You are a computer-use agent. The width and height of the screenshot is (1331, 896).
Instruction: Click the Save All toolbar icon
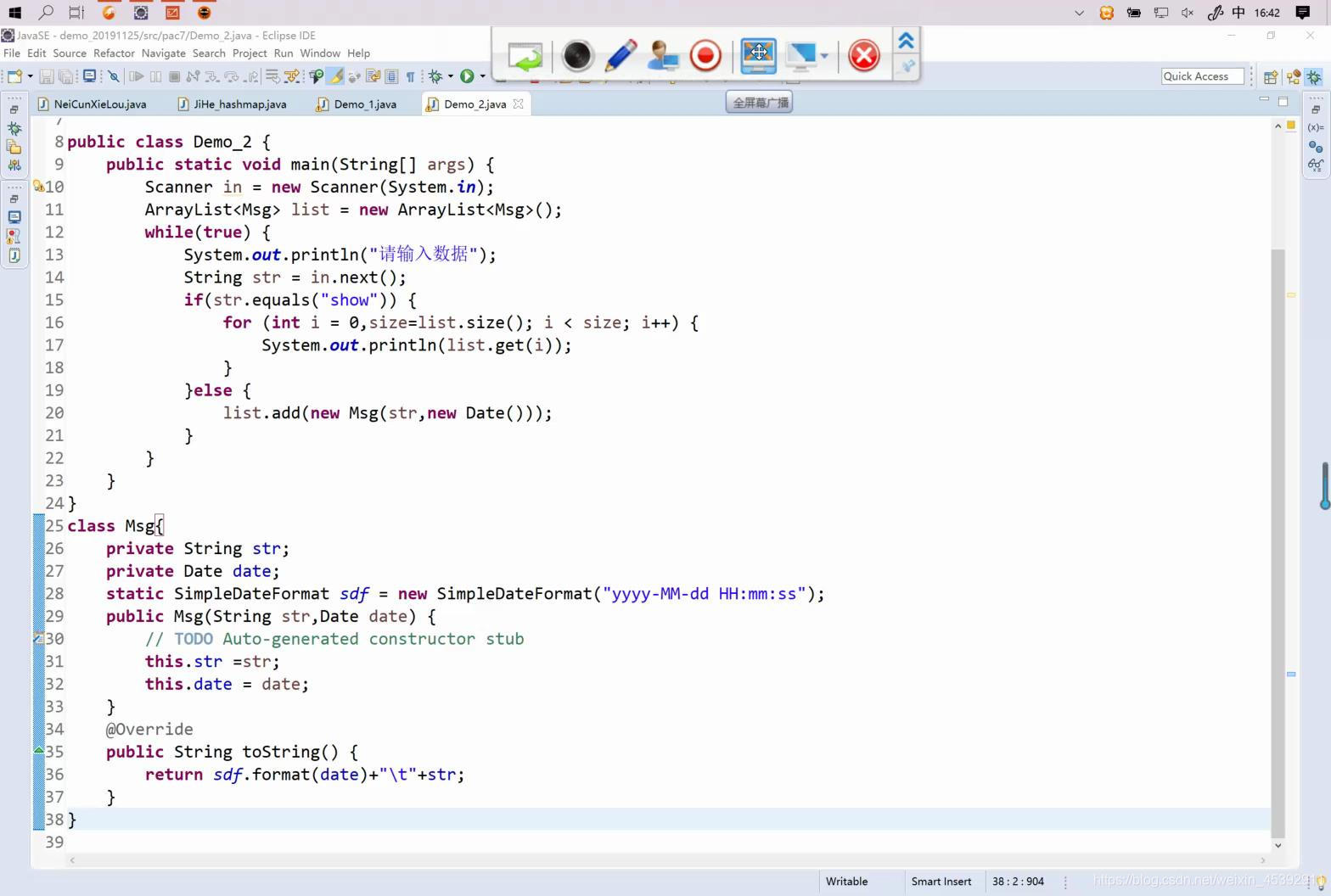(65, 76)
